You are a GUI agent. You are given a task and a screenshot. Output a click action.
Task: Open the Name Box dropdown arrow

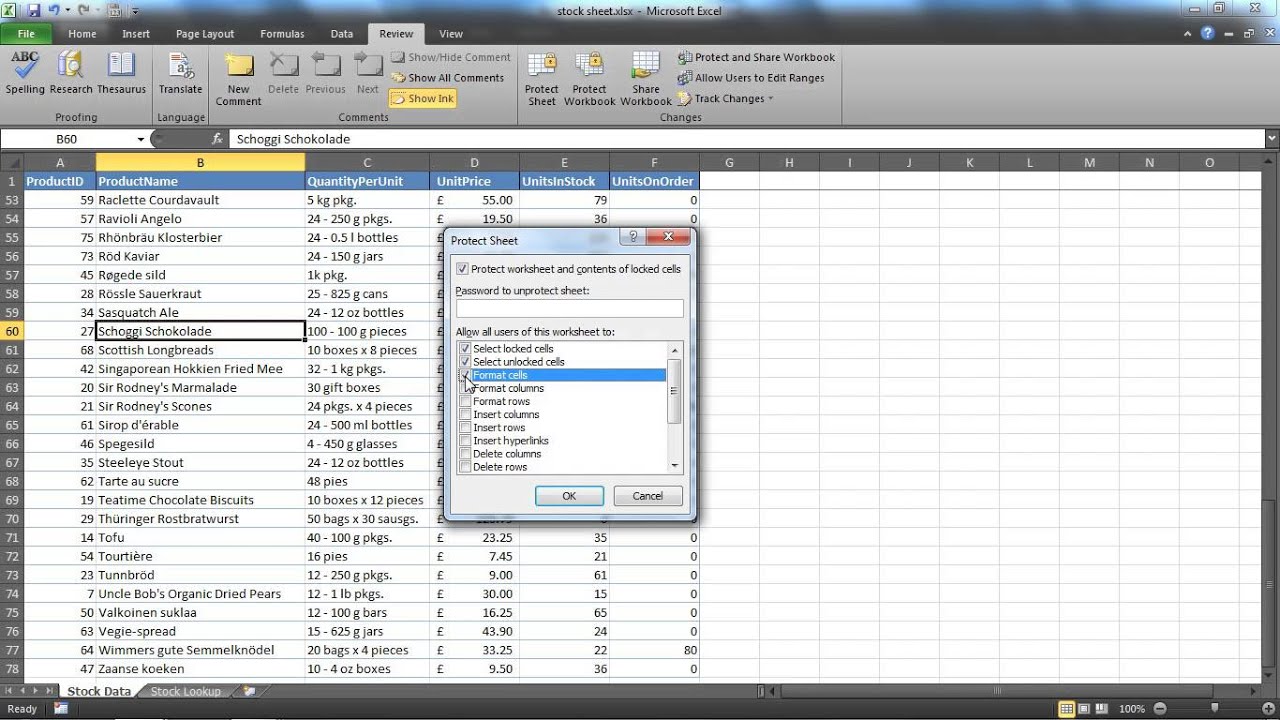[141, 139]
